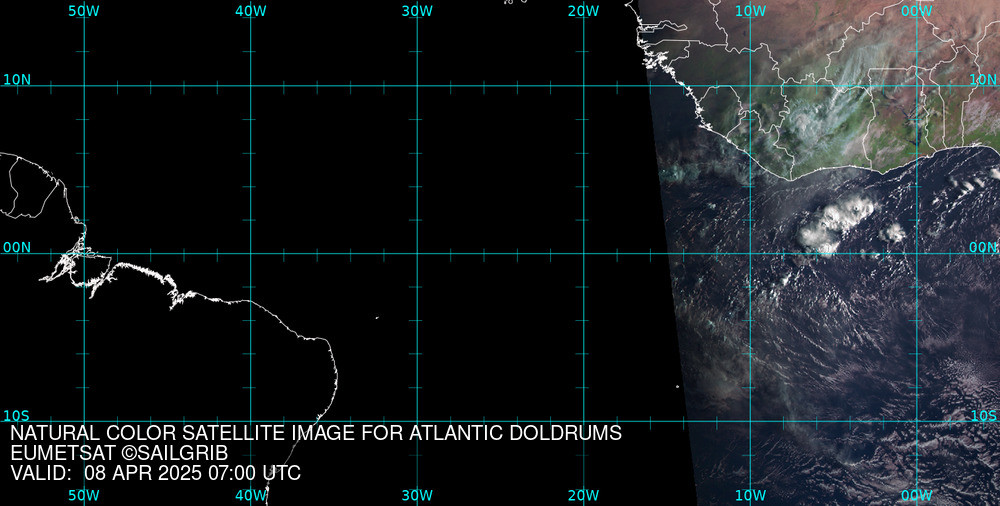1000x506 pixels.
Task: Click the 10S latitude label on the right edge
Action: click(x=983, y=416)
